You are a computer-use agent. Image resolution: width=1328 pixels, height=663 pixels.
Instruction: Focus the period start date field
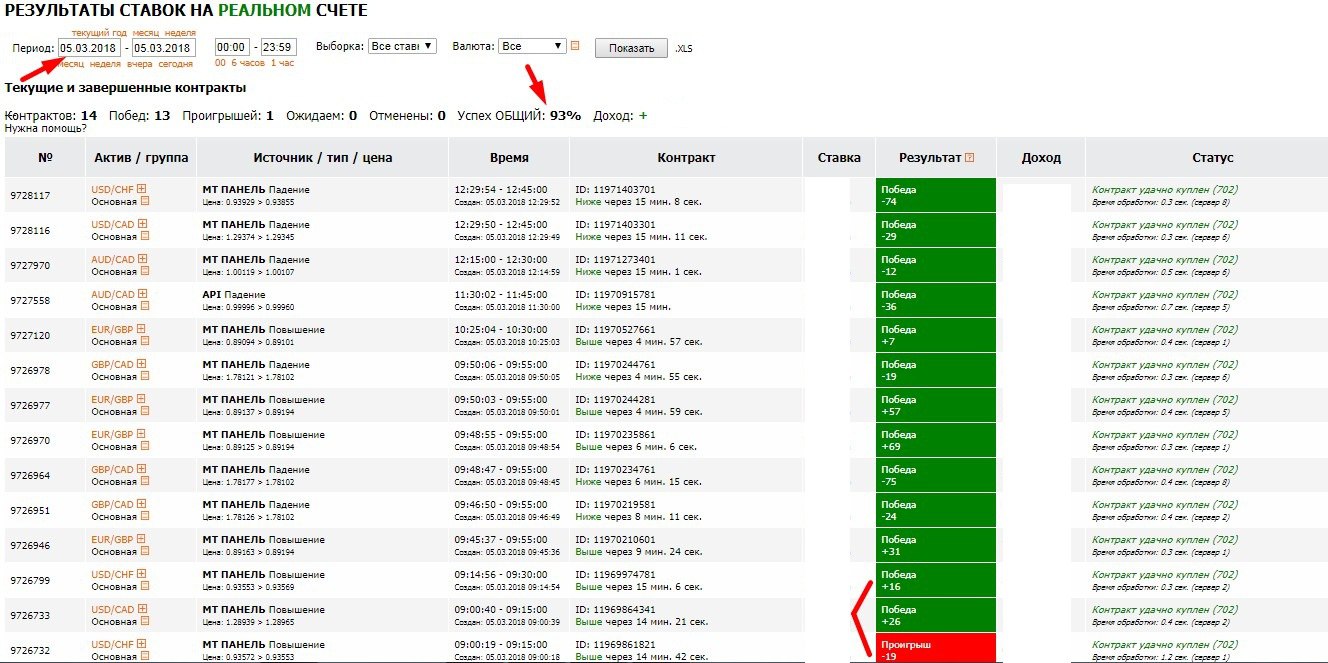(90, 47)
